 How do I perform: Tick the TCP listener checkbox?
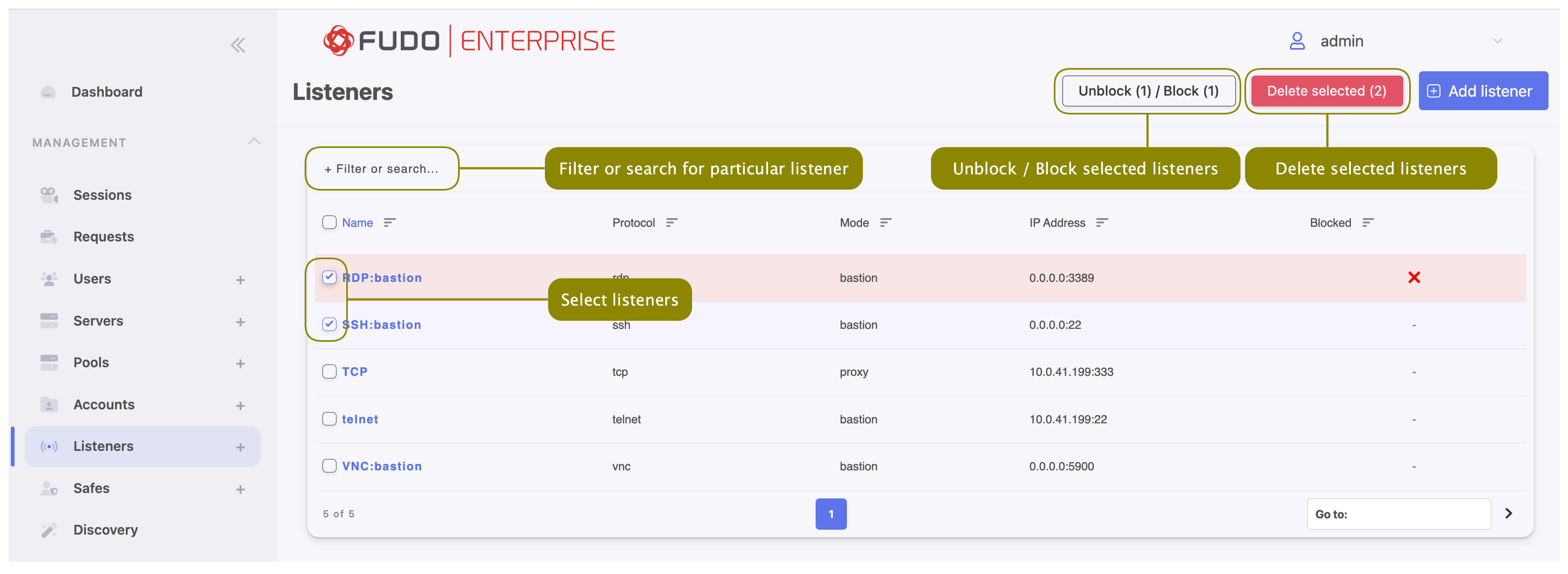[329, 372]
